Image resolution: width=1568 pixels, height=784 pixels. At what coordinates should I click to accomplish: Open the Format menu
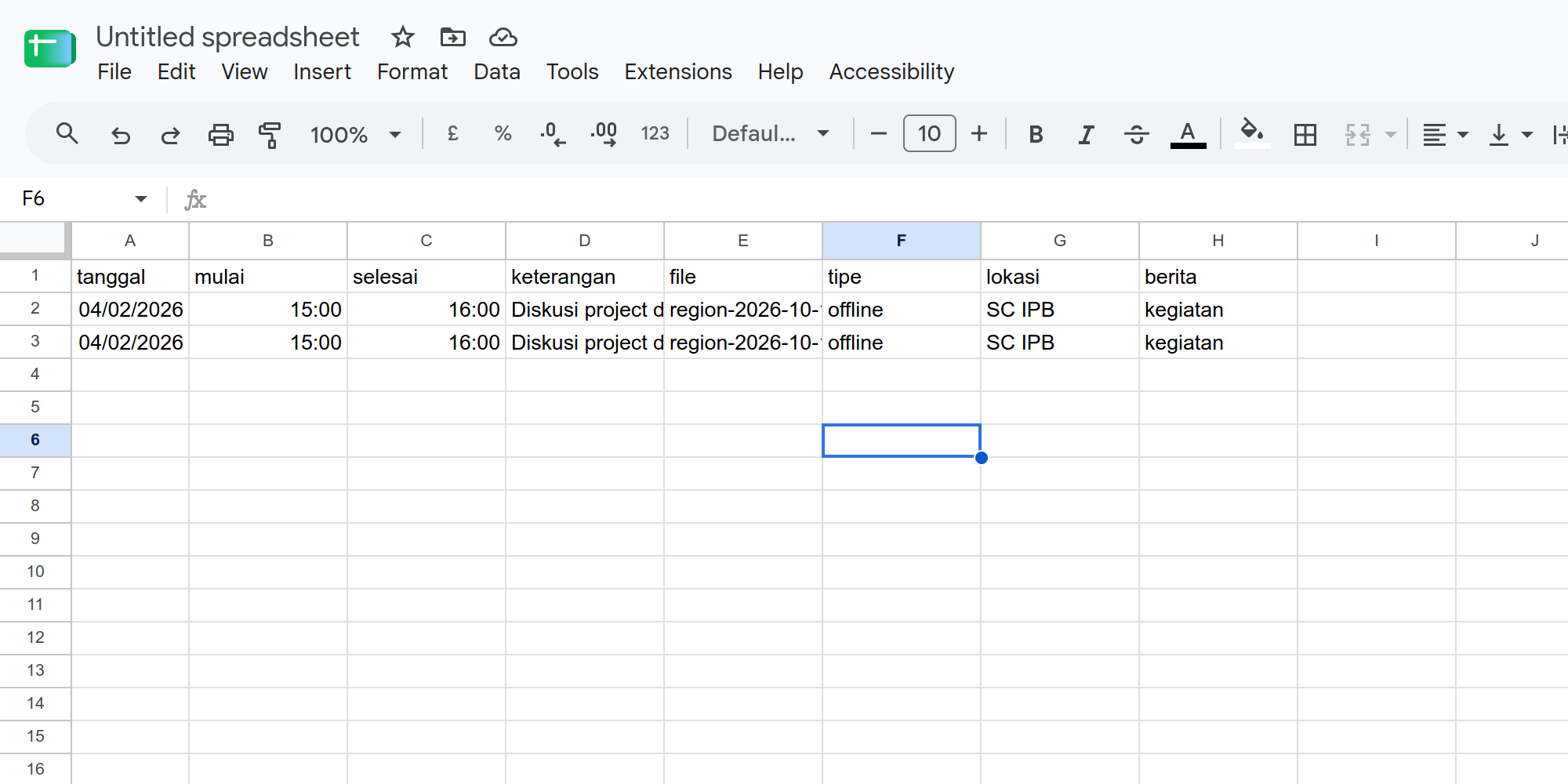point(412,72)
